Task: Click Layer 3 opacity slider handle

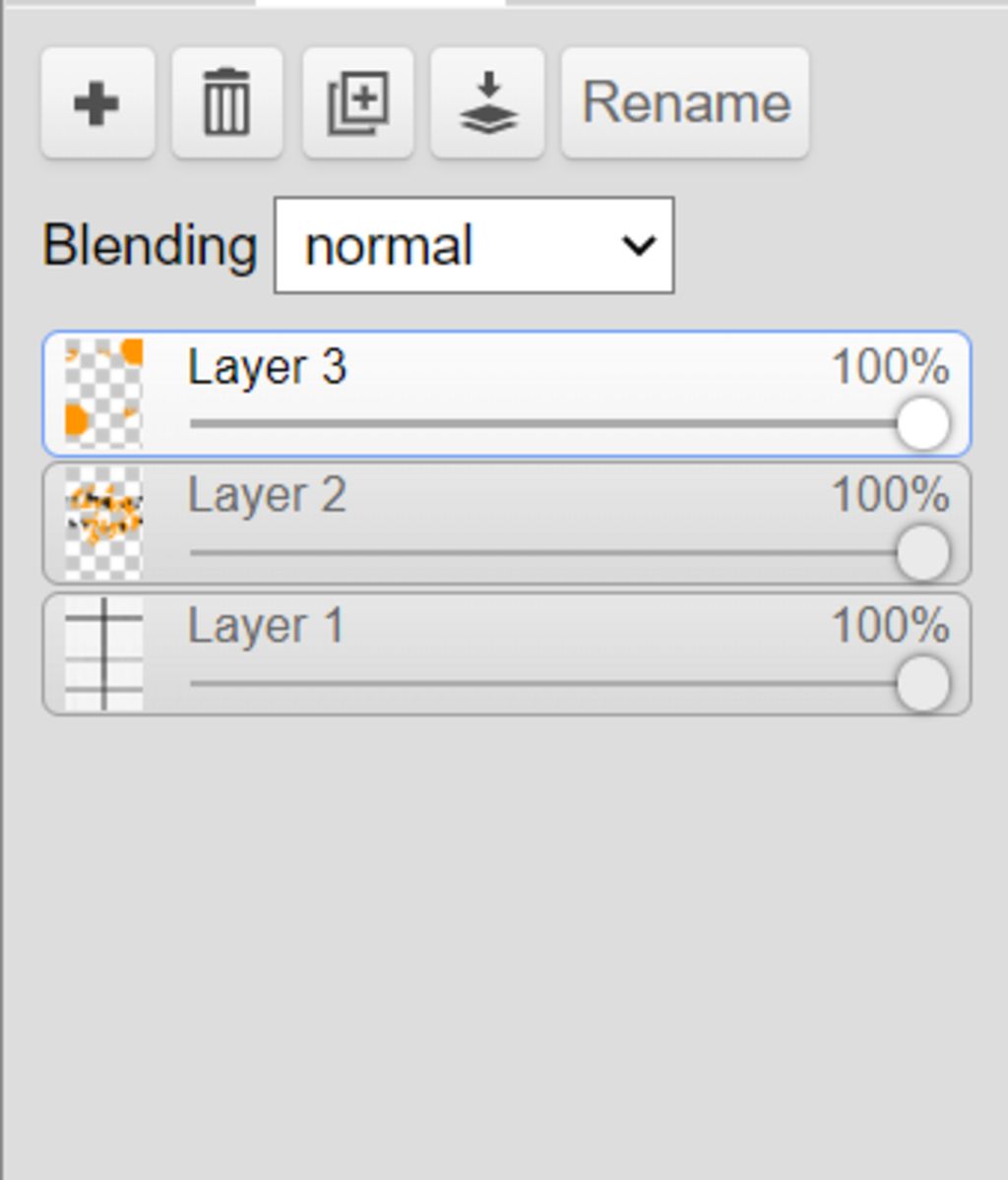Action: (x=923, y=424)
